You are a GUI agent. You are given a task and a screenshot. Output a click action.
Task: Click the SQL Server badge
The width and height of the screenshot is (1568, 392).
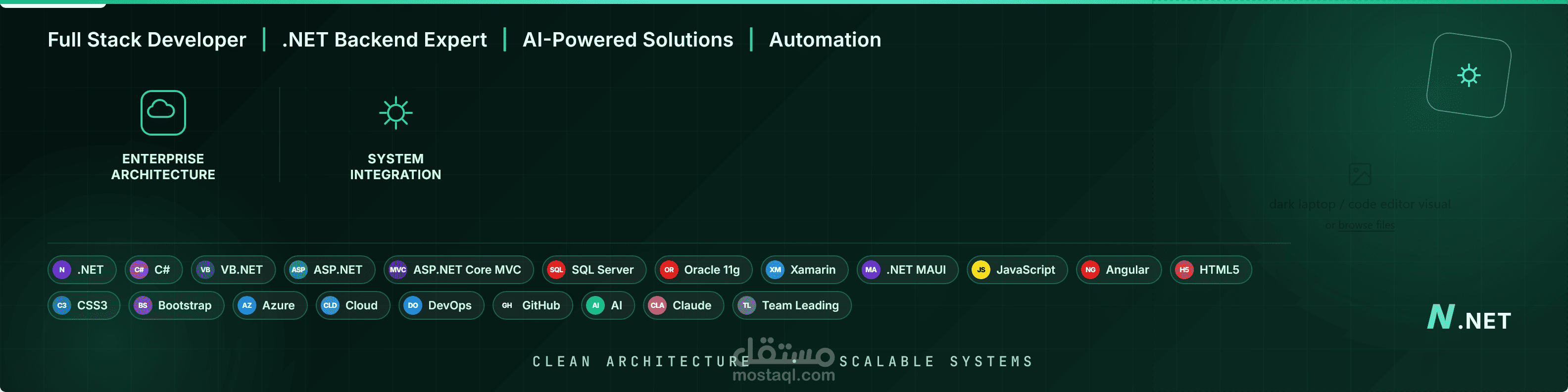(594, 270)
